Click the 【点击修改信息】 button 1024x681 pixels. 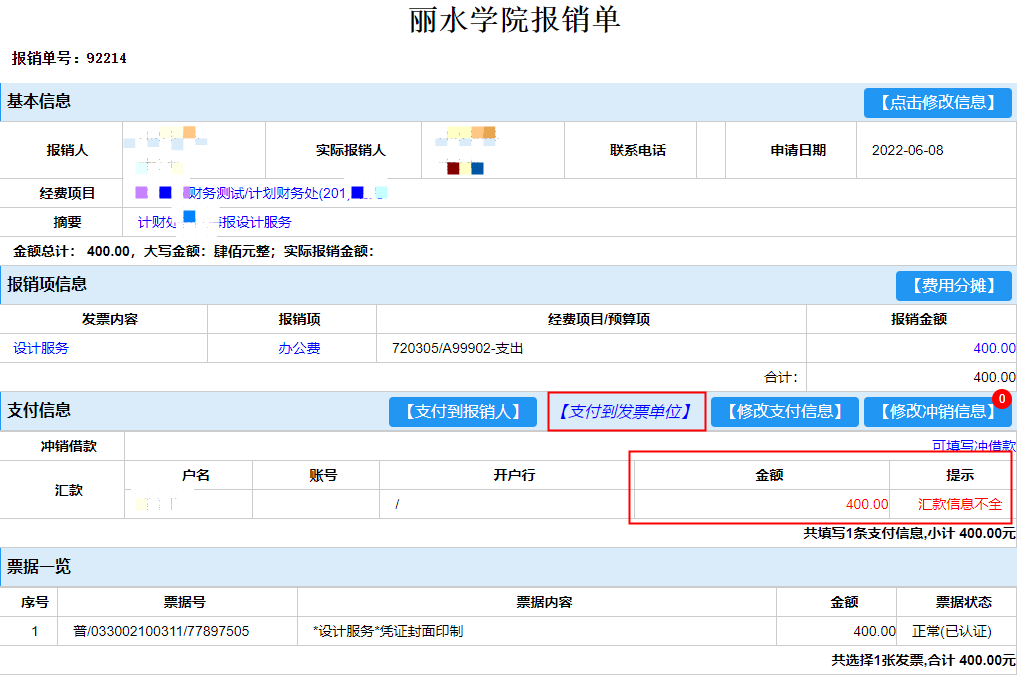937,103
